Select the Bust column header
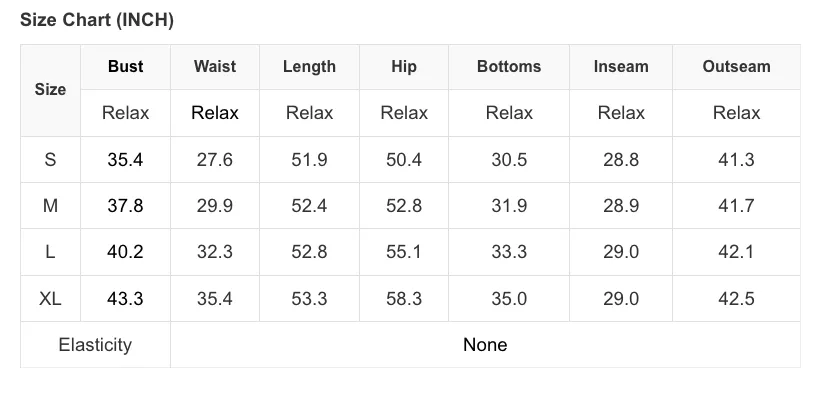The width and height of the screenshot is (830, 400). pos(125,67)
